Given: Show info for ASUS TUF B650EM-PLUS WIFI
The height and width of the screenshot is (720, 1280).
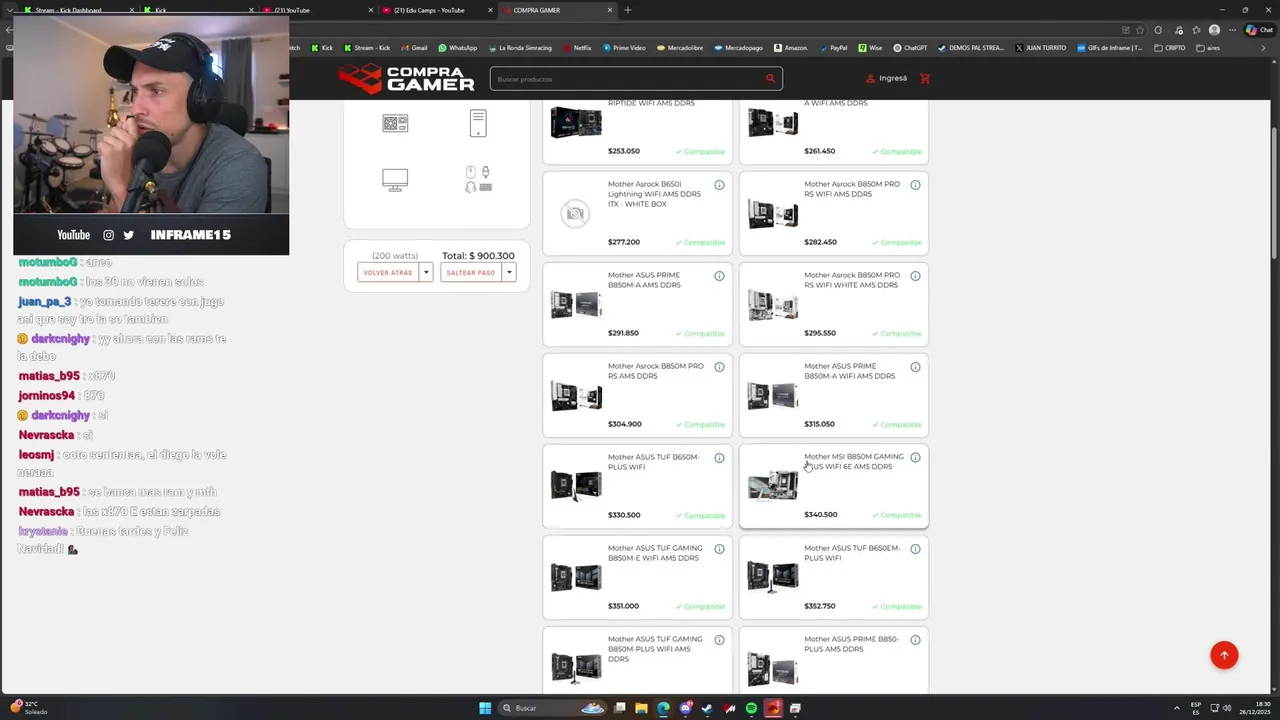Looking at the screenshot, I should [x=915, y=549].
